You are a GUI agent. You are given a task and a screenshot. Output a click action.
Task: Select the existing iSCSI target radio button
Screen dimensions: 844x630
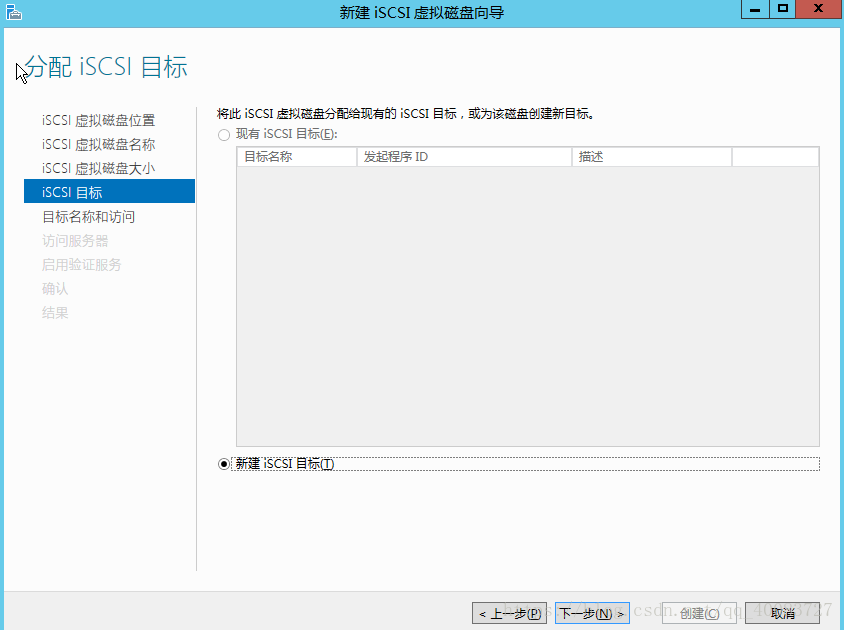tap(224, 135)
